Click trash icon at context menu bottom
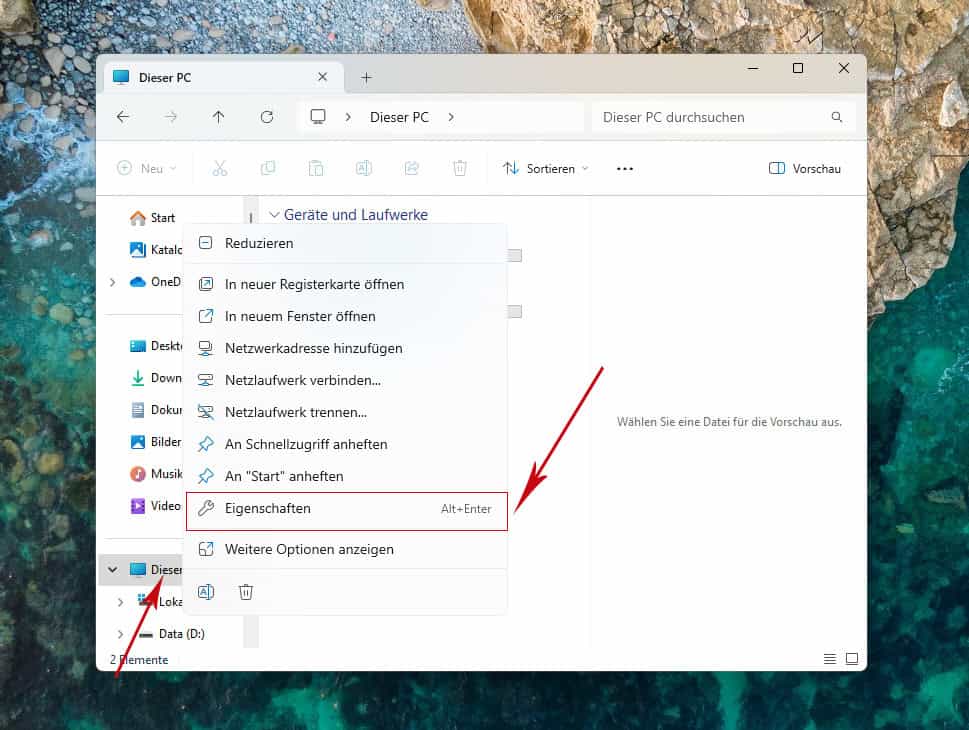Image resolution: width=969 pixels, height=730 pixels. coord(246,592)
